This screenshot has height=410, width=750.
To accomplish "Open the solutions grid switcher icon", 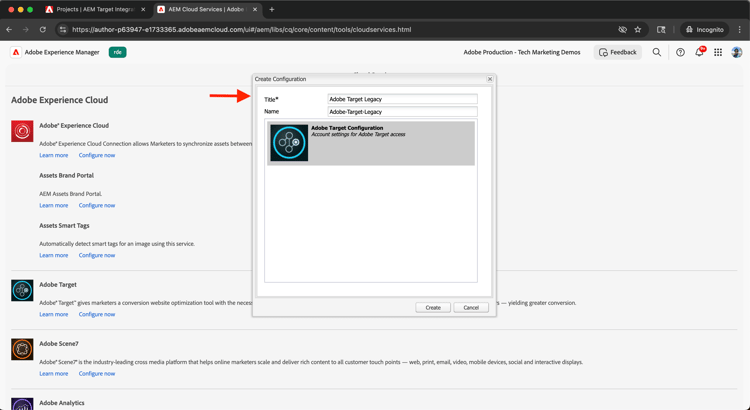I will 718,52.
